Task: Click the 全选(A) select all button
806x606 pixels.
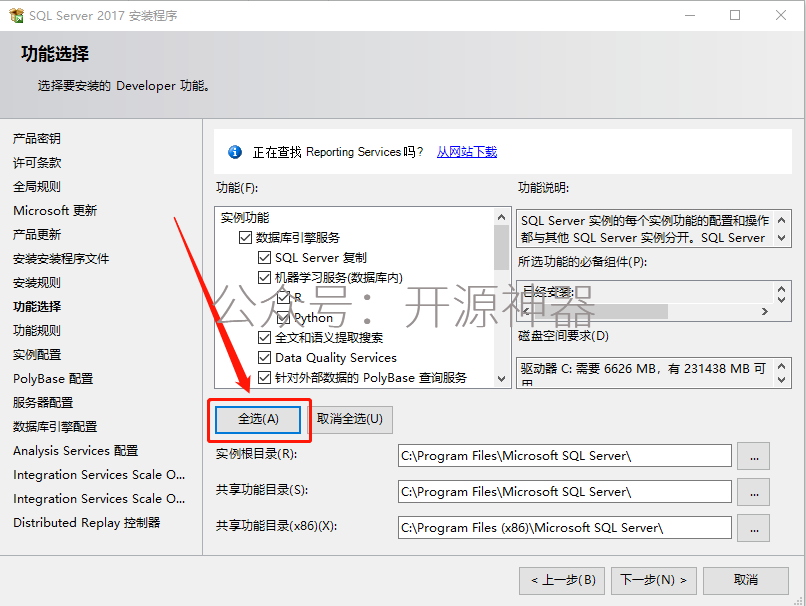Action: click(258, 419)
